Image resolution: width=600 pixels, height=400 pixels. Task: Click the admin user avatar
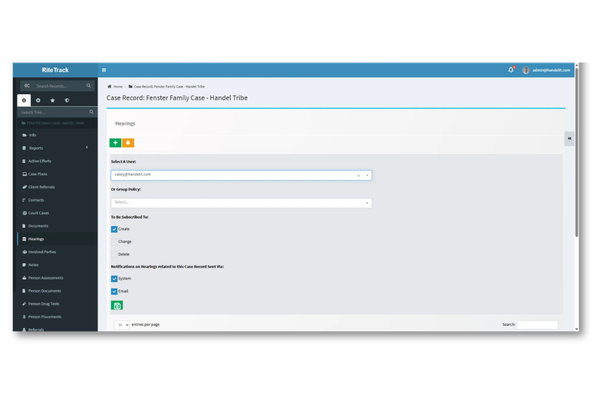coord(526,70)
